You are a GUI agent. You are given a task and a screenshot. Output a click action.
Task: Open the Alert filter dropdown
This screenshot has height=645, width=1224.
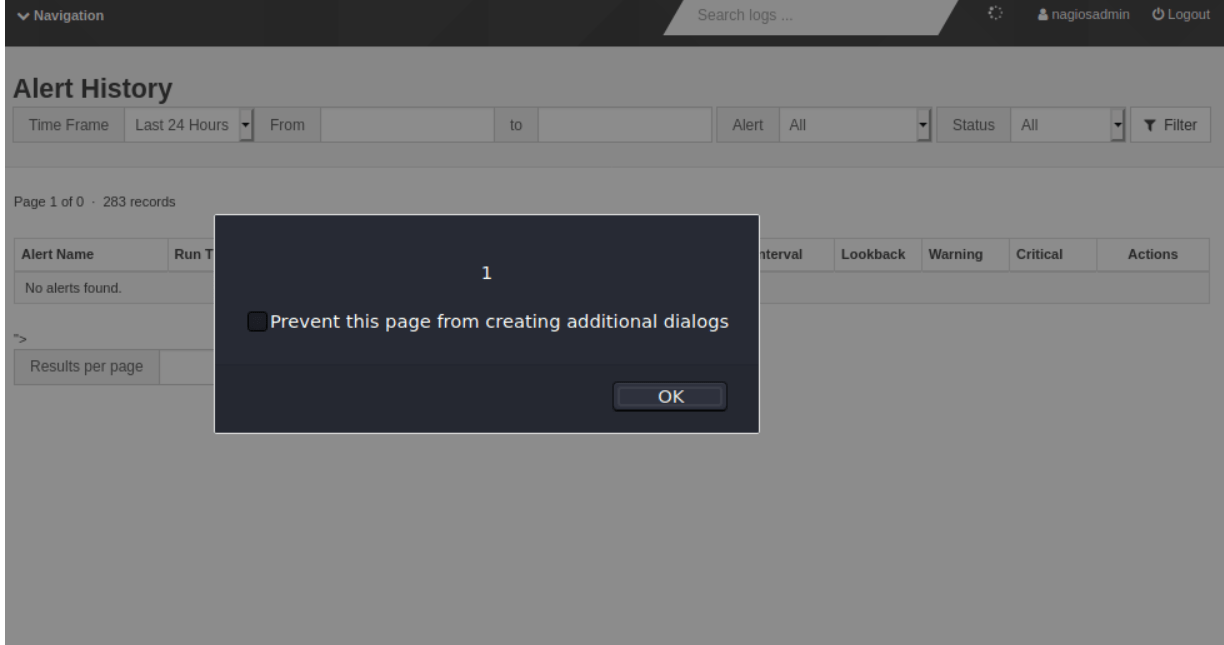[855, 125]
